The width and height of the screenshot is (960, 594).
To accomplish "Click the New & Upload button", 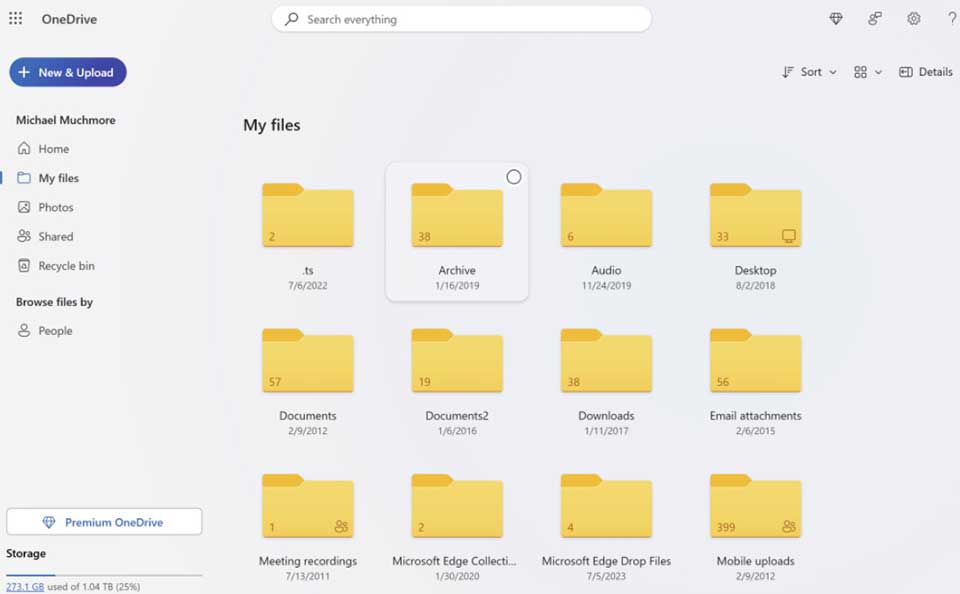I will click(68, 72).
